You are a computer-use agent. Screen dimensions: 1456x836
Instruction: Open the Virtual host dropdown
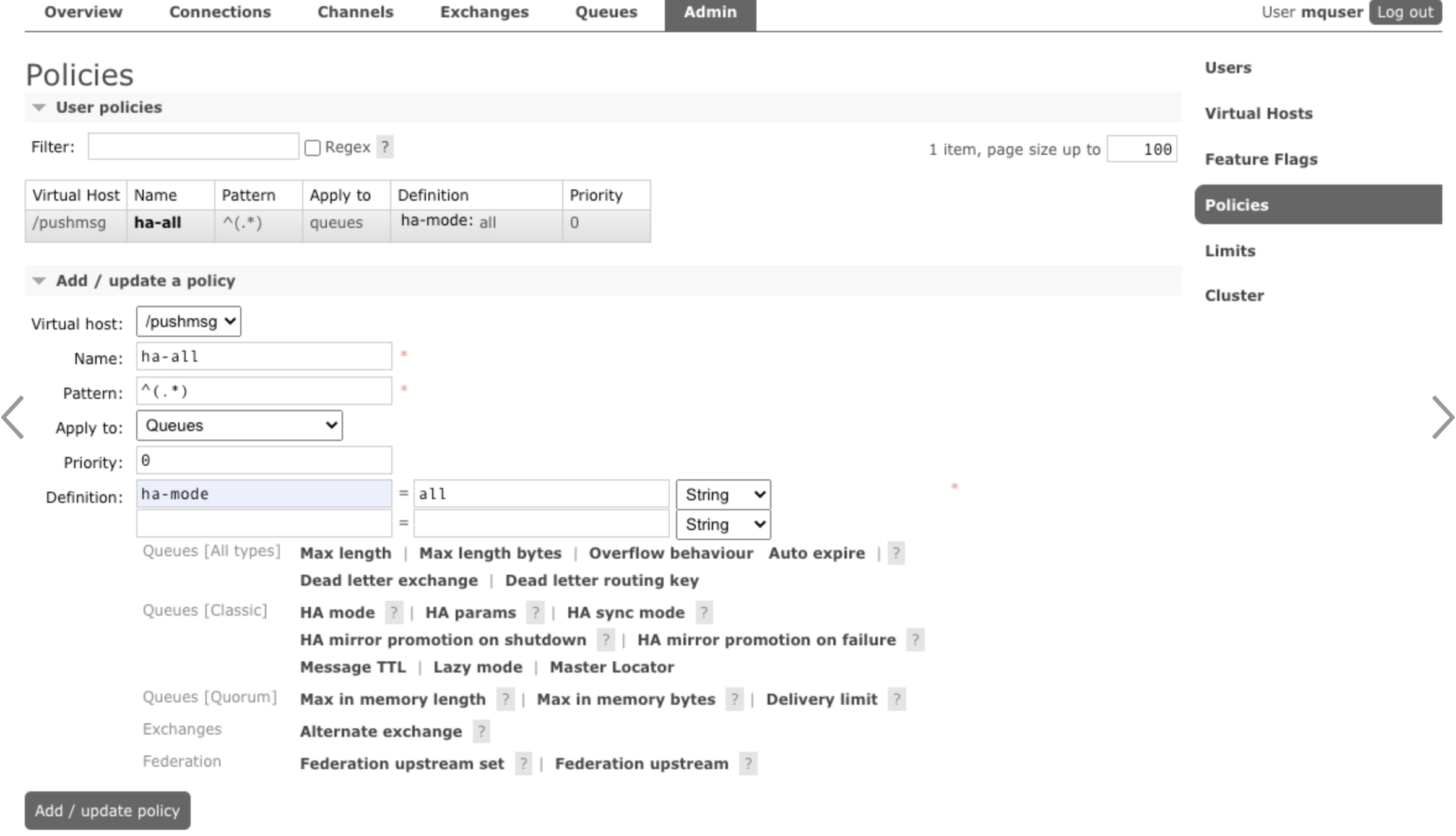pyautogui.click(x=189, y=321)
